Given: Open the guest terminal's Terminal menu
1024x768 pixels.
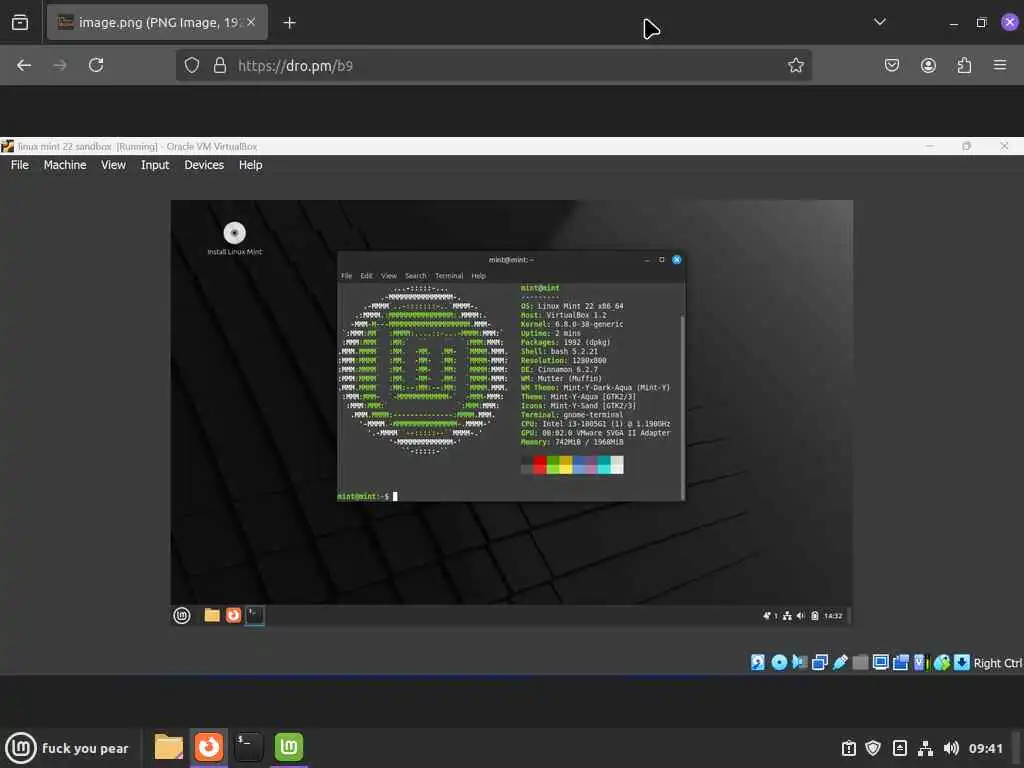Looking at the screenshot, I should tap(449, 276).
